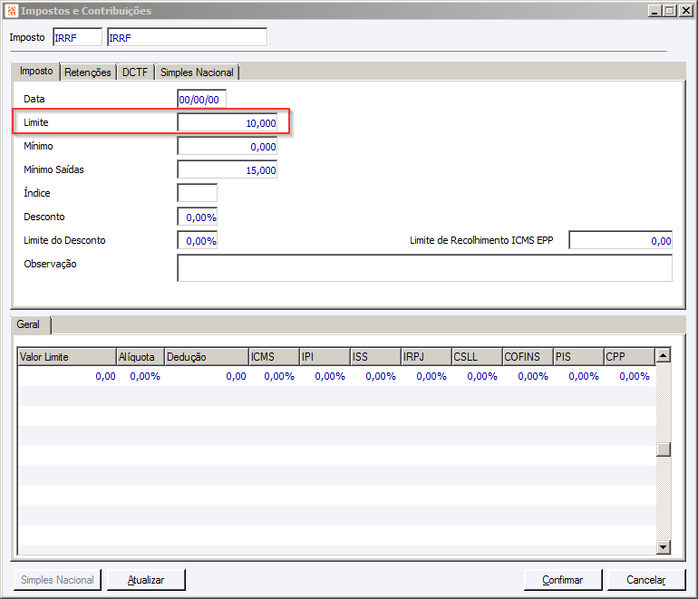This screenshot has width=698, height=599.
Task: Click the Imposto code field IRRF
Action: tap(77, 37)
